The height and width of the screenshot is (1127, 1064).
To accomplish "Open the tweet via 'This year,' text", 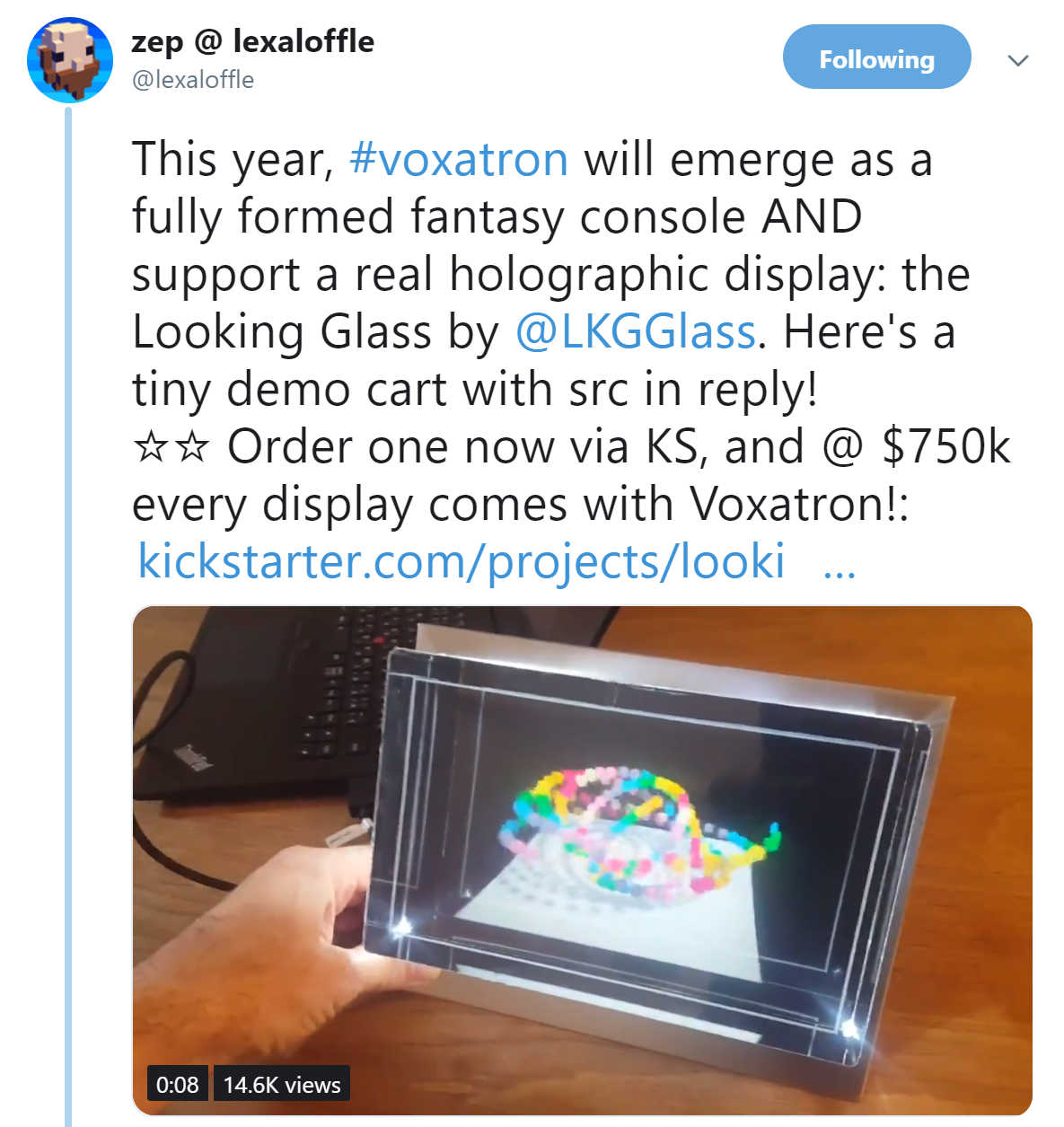I will (x=233, y=161).
